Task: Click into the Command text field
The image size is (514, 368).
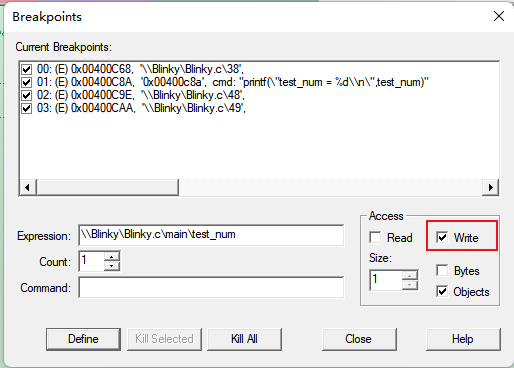Action: [211, 287]
